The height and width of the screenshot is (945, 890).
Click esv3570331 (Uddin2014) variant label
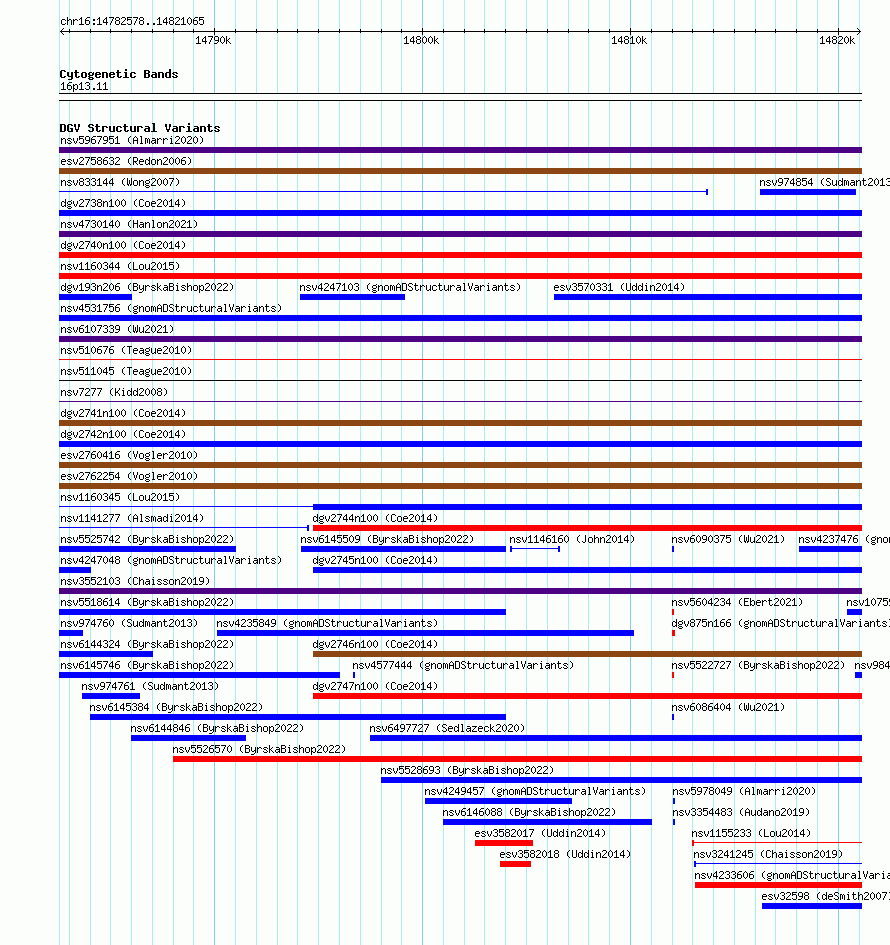(619, 287)
